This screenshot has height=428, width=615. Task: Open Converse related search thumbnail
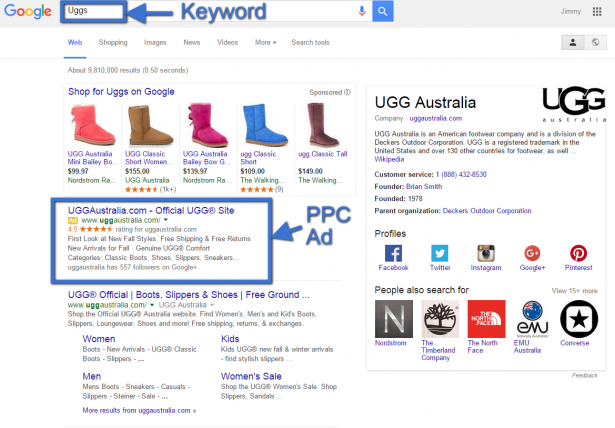579,319
